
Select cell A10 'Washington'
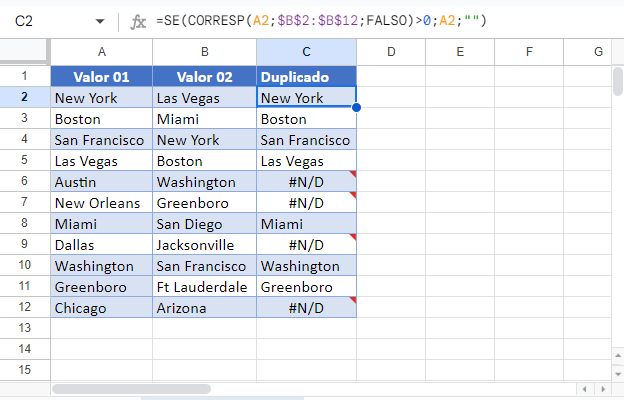(101, 265)
